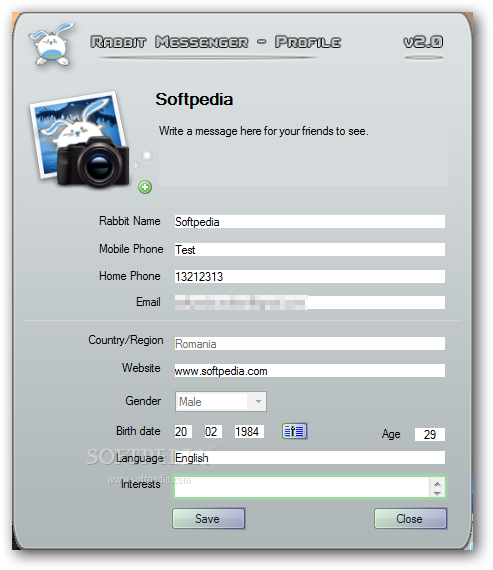Focus the Home Phone field
Viewport: 493px width, 570px height.
(310, 277)
